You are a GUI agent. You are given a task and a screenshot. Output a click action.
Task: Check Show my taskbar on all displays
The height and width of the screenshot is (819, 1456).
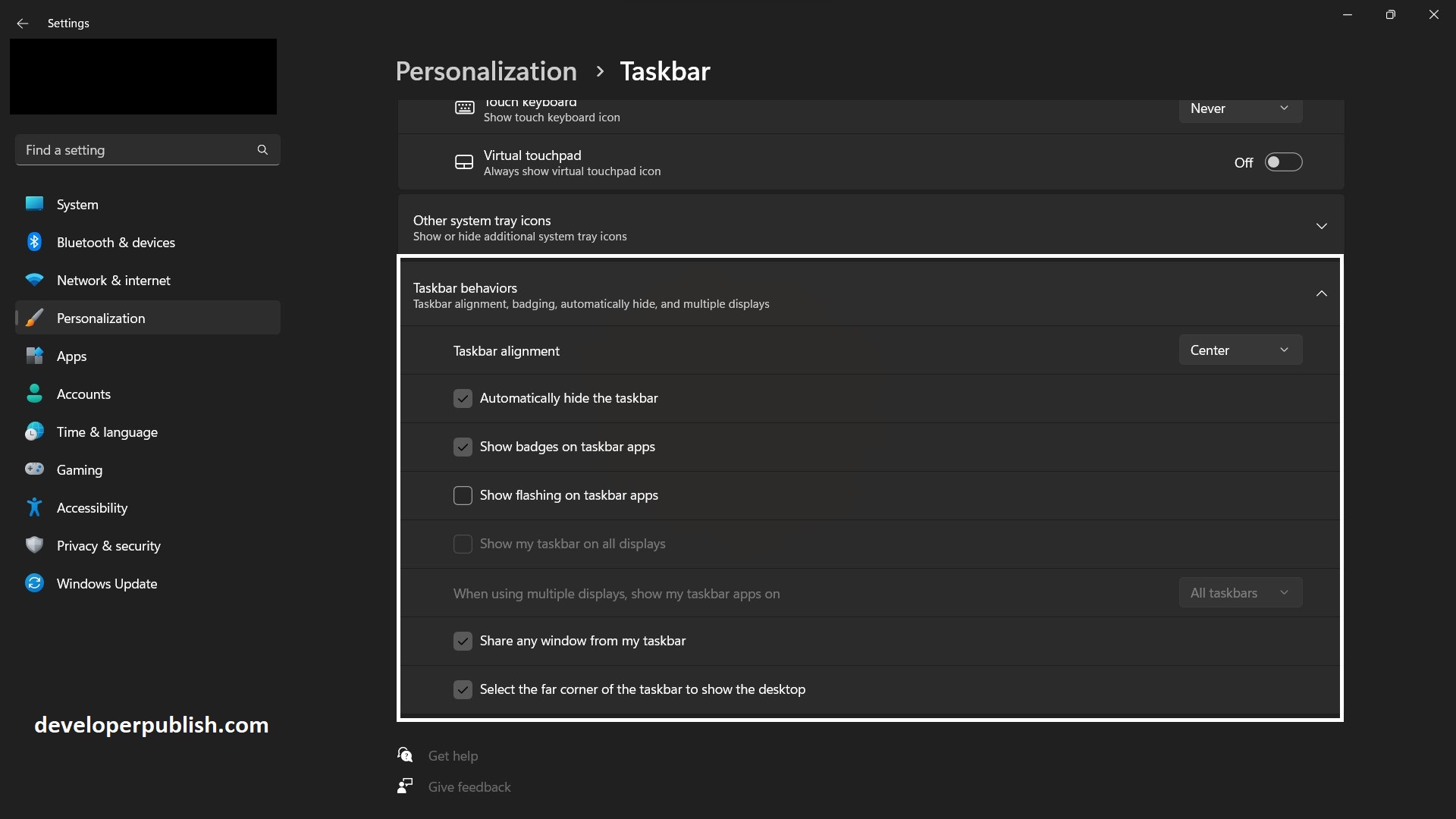(463, 544)
